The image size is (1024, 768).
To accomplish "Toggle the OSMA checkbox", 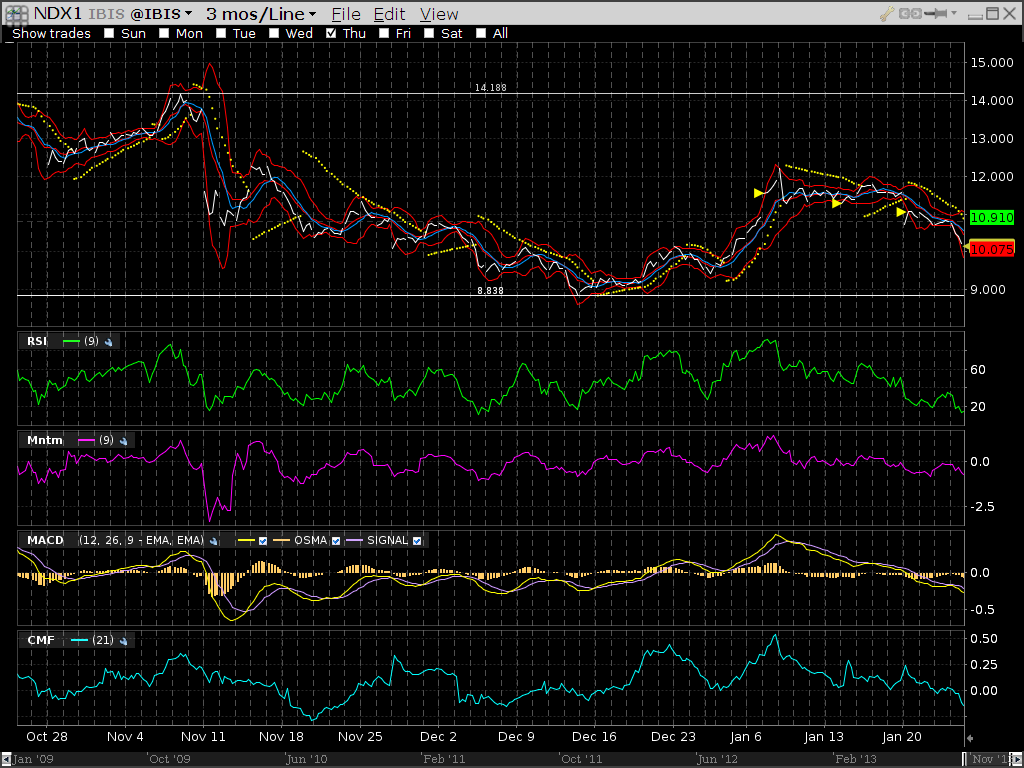I will coord(336,541).
